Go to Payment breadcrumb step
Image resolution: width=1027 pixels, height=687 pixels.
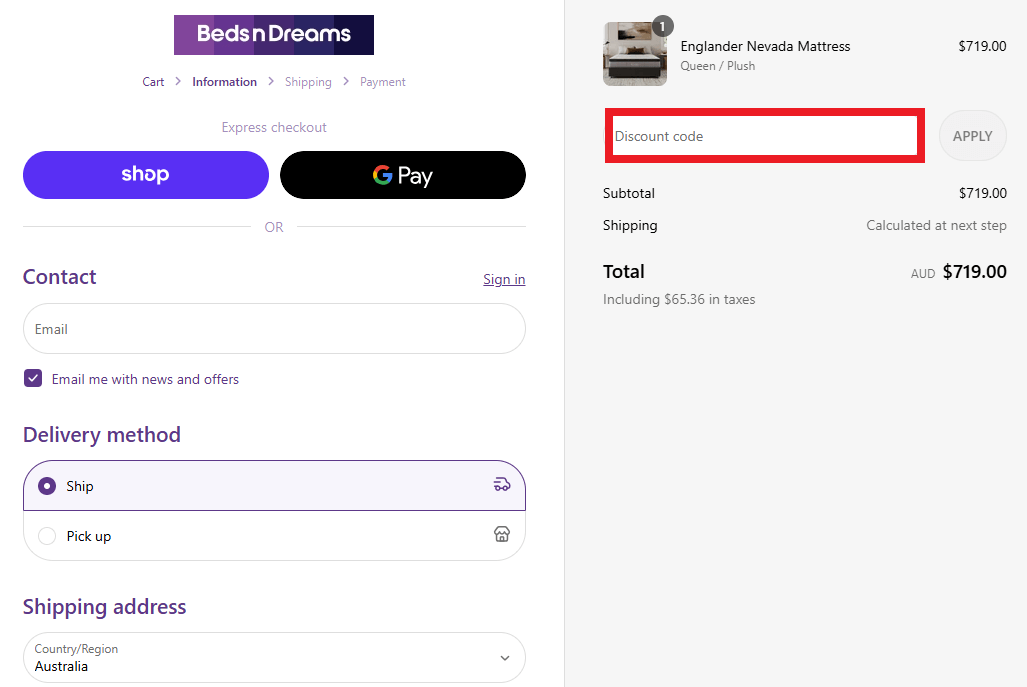click(383, 82)
